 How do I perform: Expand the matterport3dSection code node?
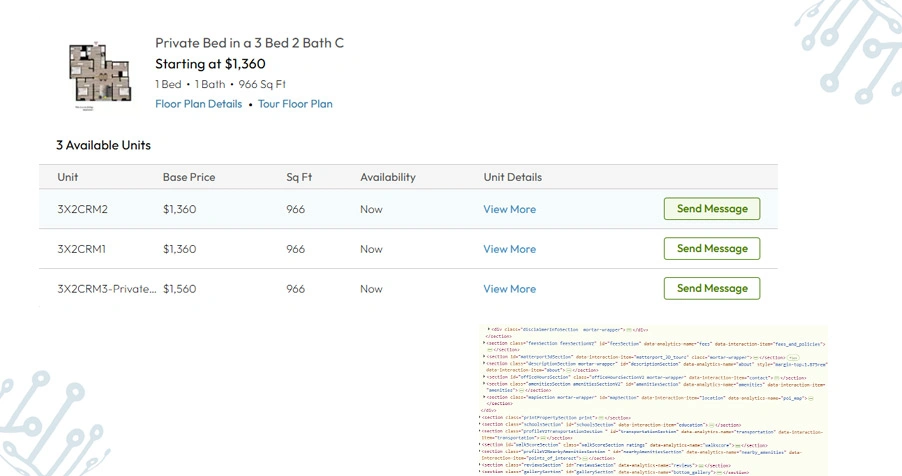(484, 357)
